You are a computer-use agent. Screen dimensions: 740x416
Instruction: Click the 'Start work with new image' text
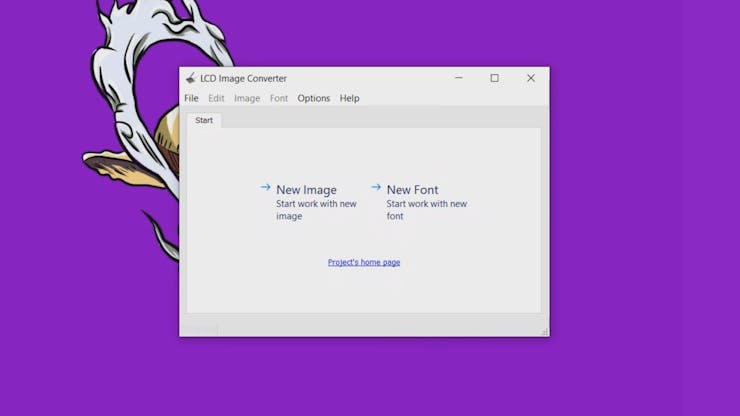tap(316, 210)
